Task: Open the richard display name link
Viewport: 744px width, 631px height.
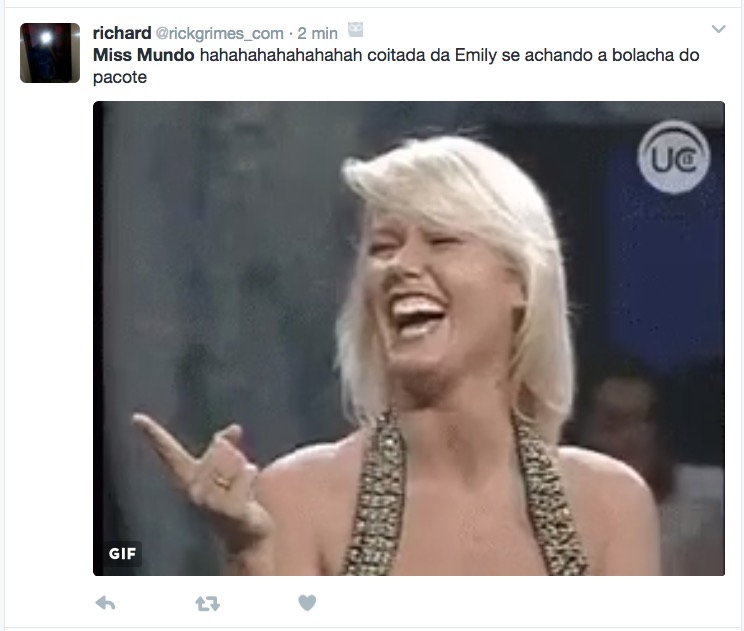Action: pos(122,33)
